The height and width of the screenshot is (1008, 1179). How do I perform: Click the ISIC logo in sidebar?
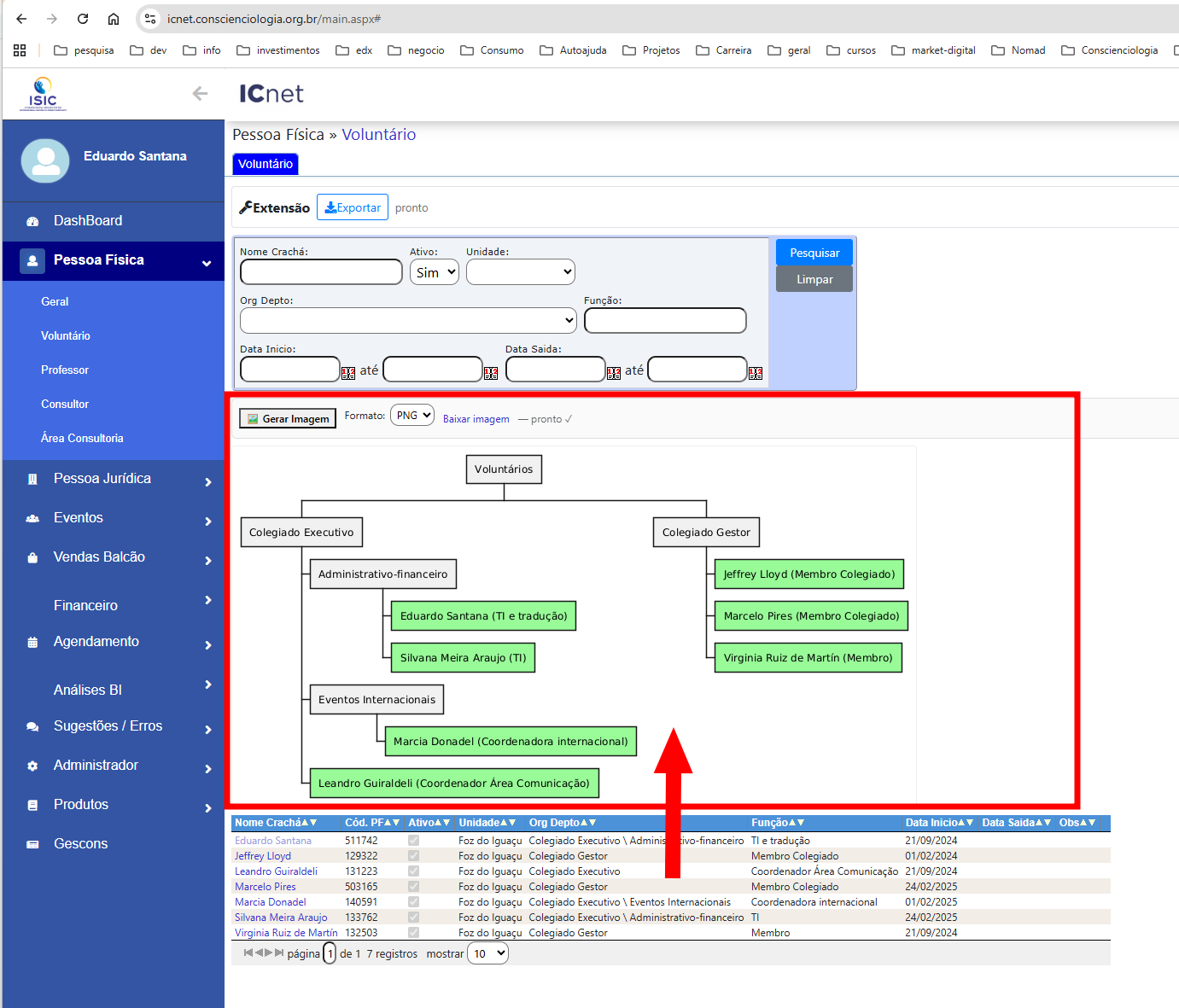[x=43, y=94]
